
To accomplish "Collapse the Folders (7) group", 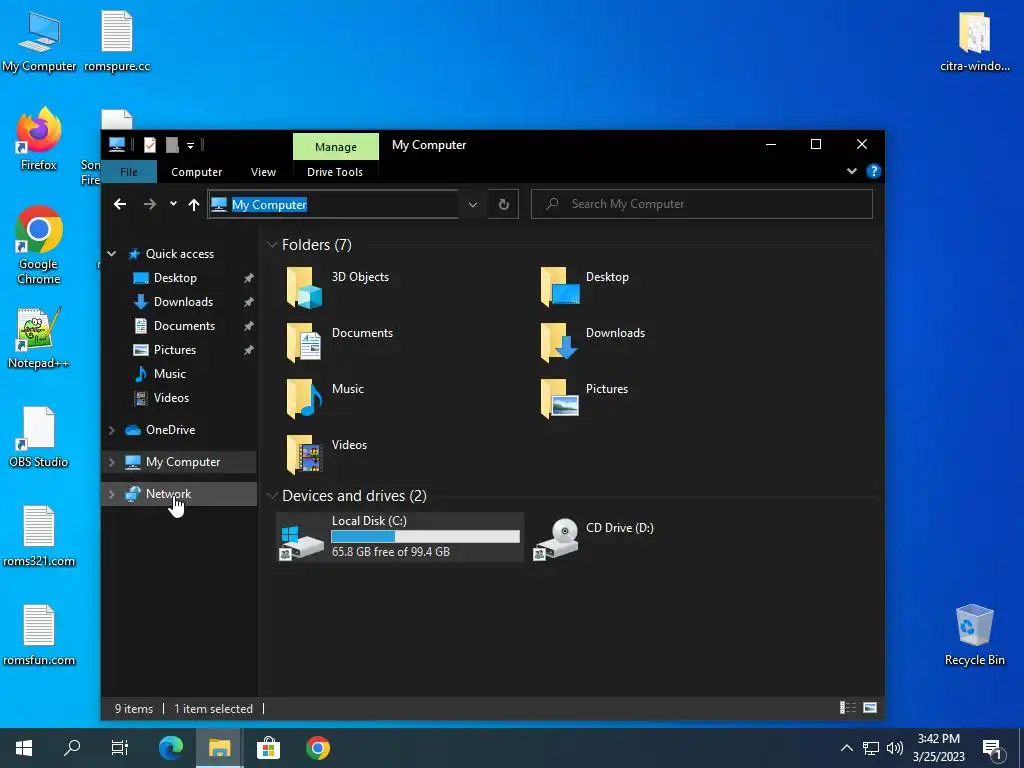I will [x=272, y=245].
